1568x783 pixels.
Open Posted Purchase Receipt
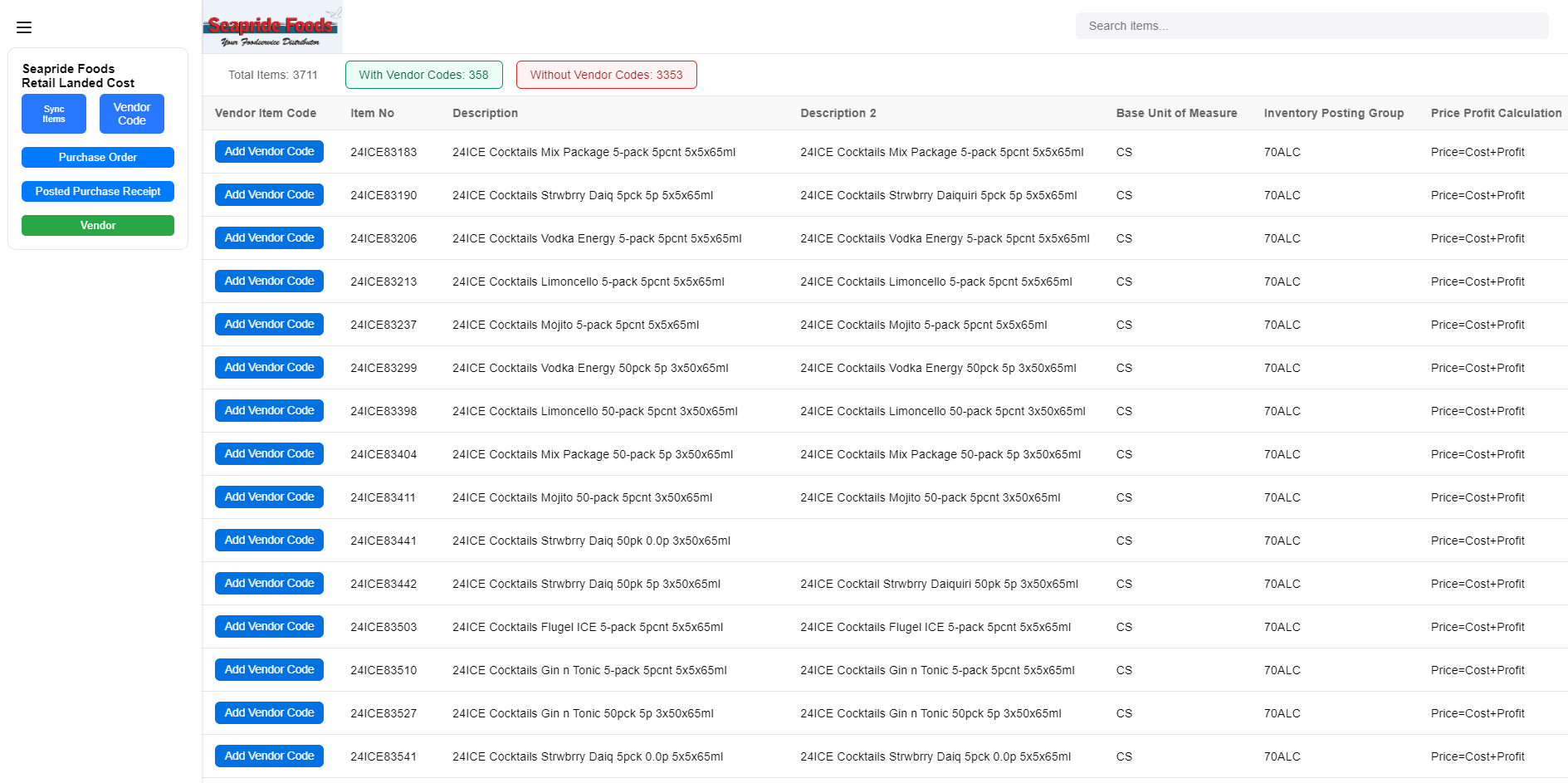[x=98, y=191]
